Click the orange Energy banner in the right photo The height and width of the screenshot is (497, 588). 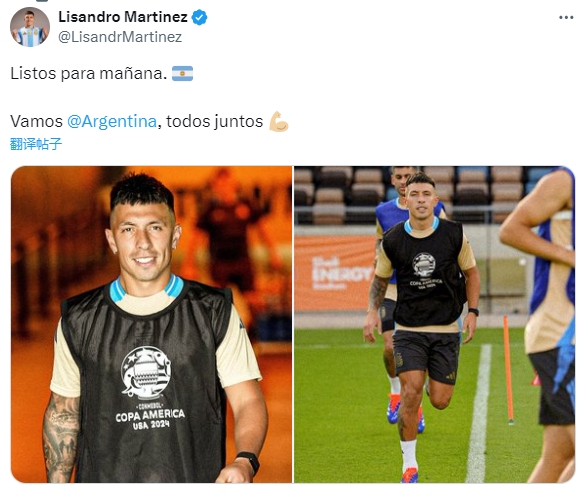pos(334,273)
